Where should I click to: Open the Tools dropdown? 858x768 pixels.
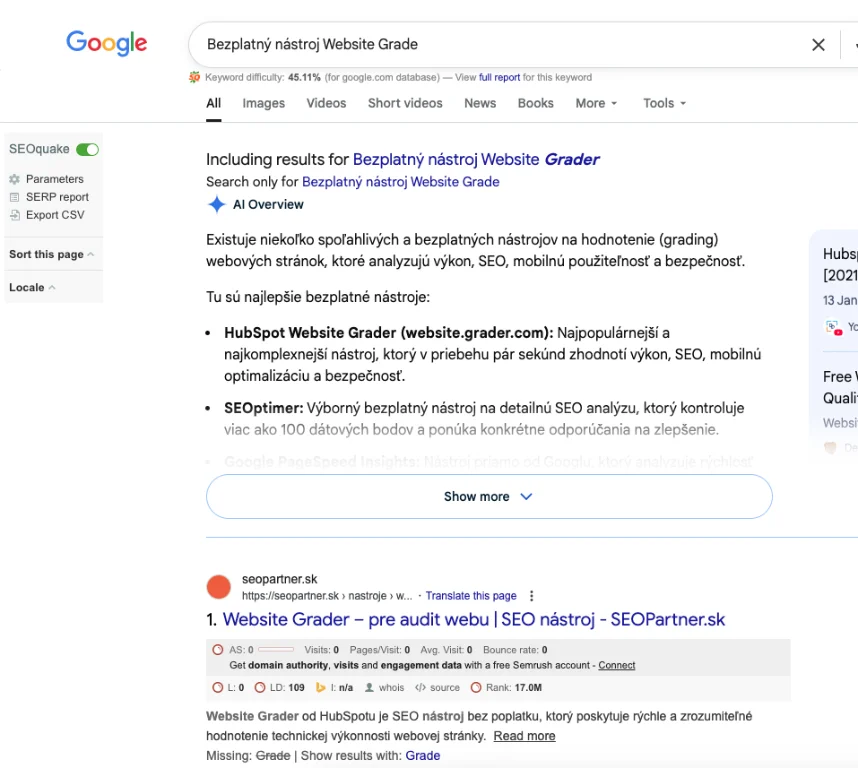tap(664, 103)
